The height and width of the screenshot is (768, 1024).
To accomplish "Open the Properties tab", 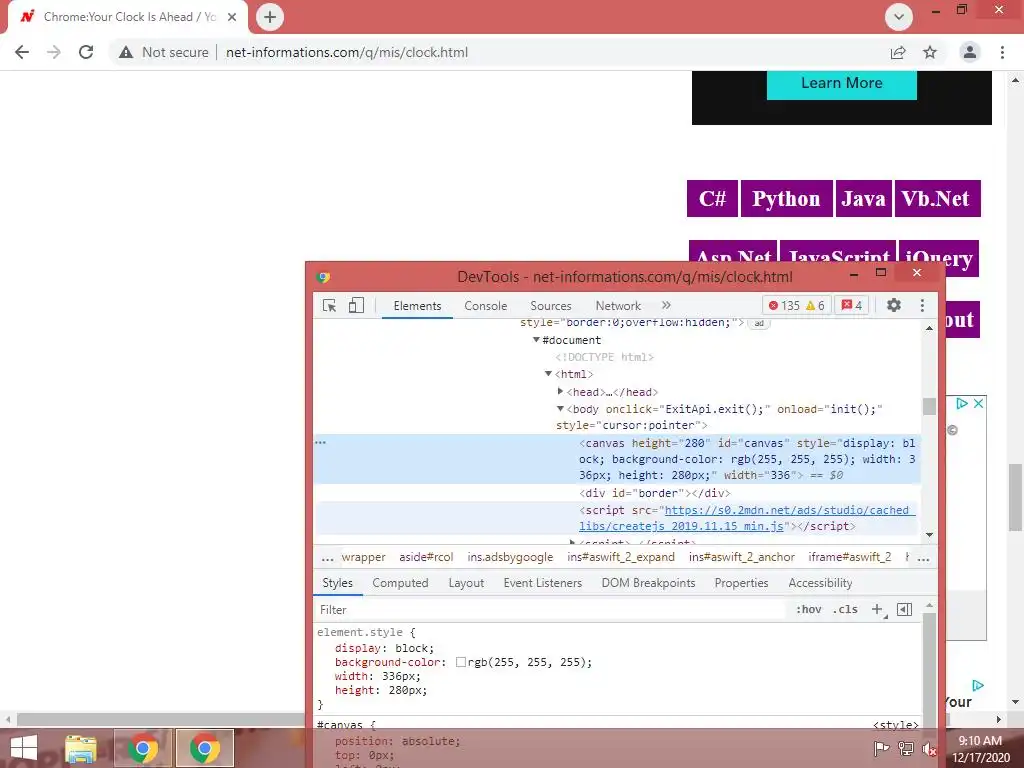I will pos(741,583).
